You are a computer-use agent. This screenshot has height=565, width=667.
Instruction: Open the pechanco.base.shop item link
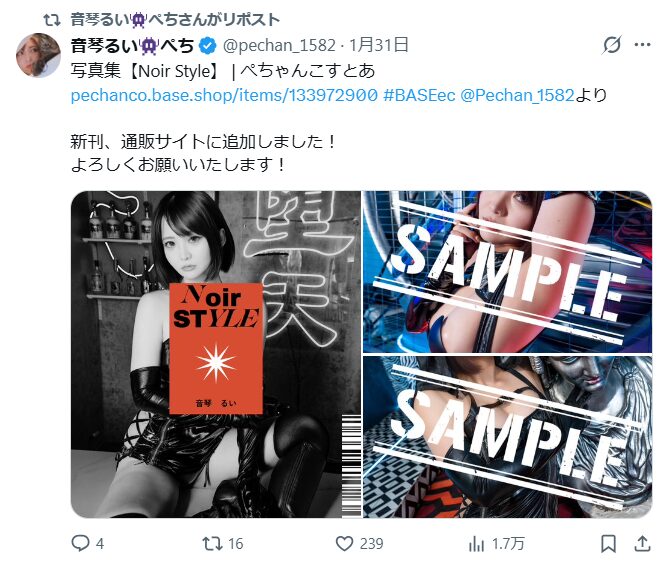224,95
